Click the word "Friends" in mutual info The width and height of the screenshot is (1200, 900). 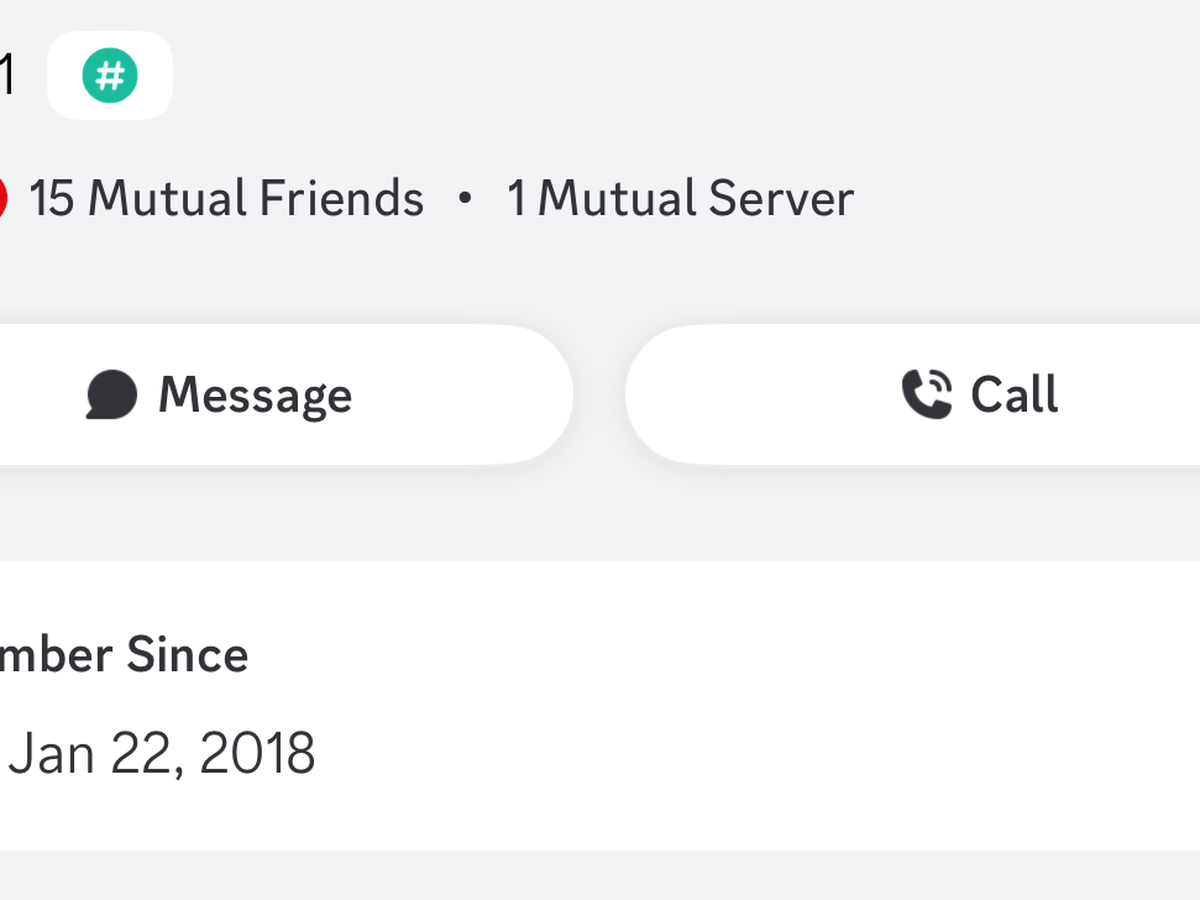coord(341,198)
